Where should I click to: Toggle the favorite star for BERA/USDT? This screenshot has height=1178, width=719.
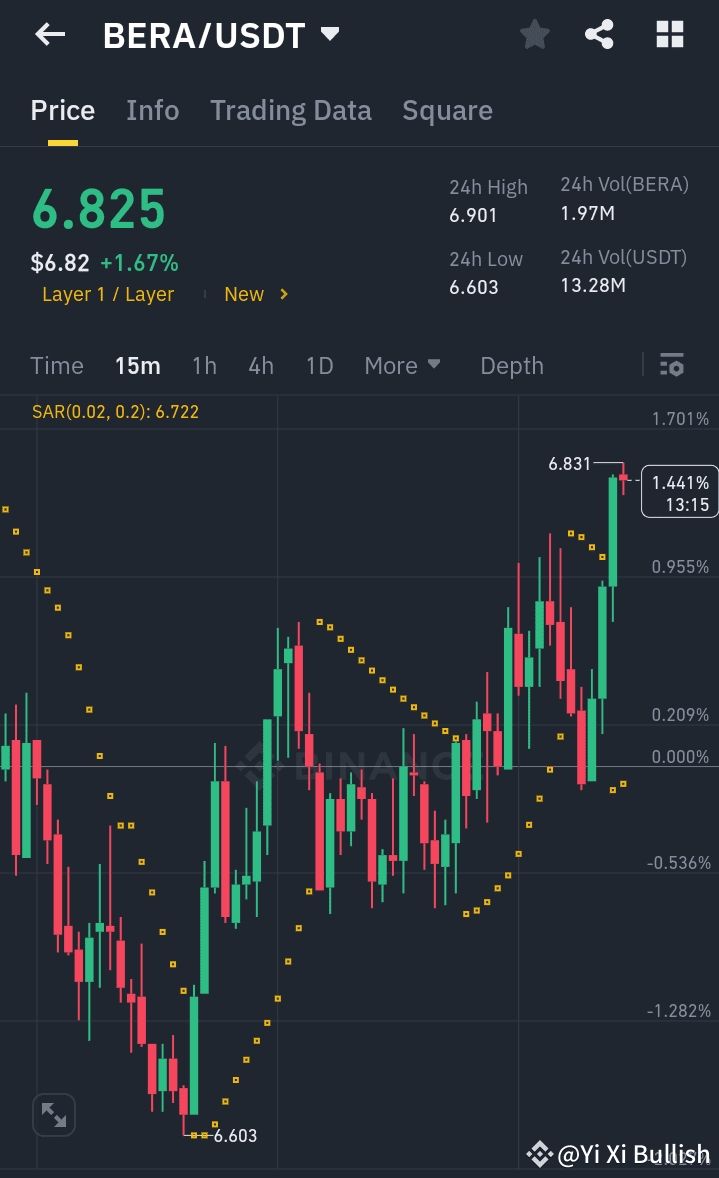[x=534, y=34]
